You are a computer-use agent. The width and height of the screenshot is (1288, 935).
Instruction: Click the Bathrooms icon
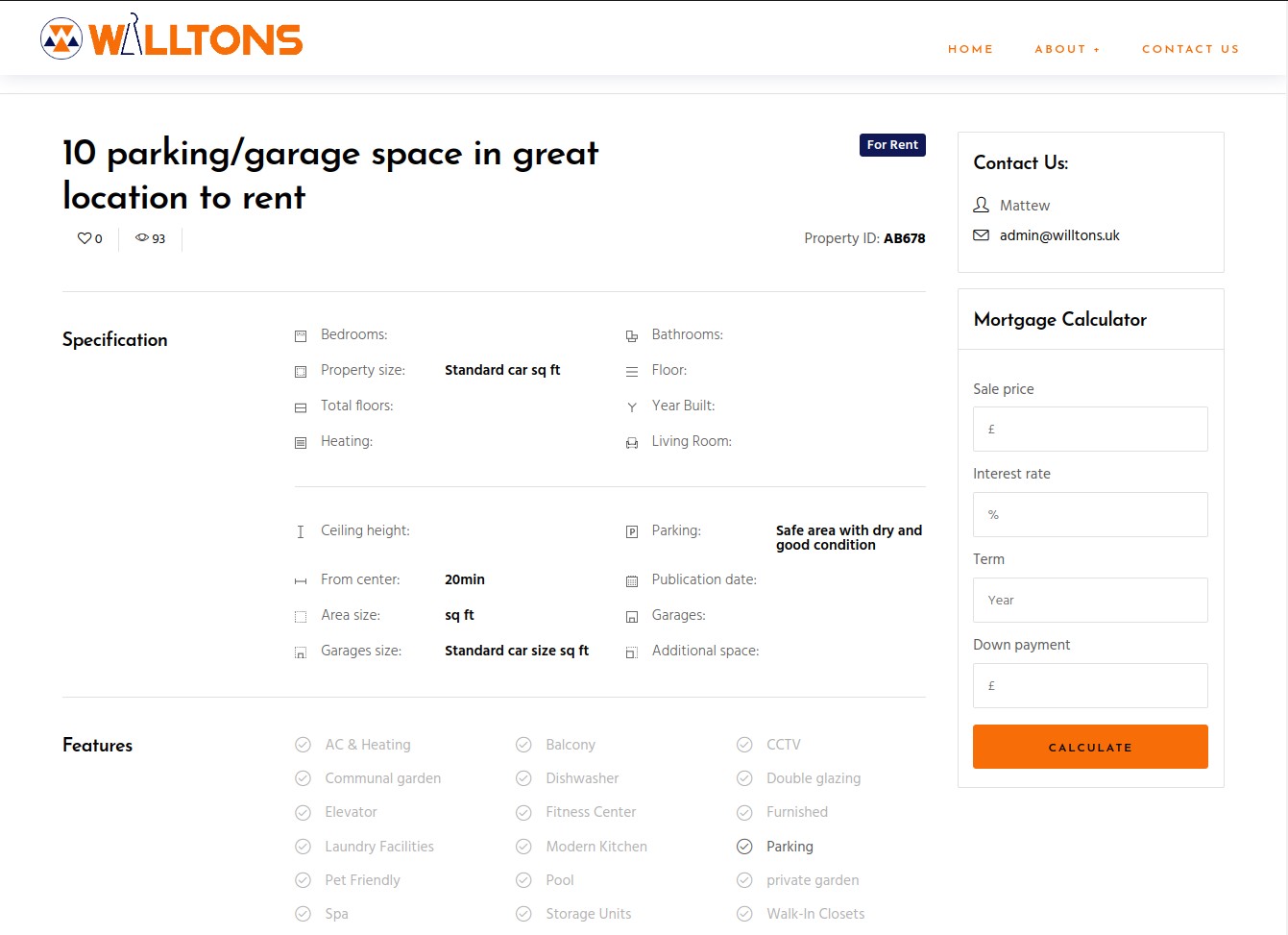click(632, 336)
